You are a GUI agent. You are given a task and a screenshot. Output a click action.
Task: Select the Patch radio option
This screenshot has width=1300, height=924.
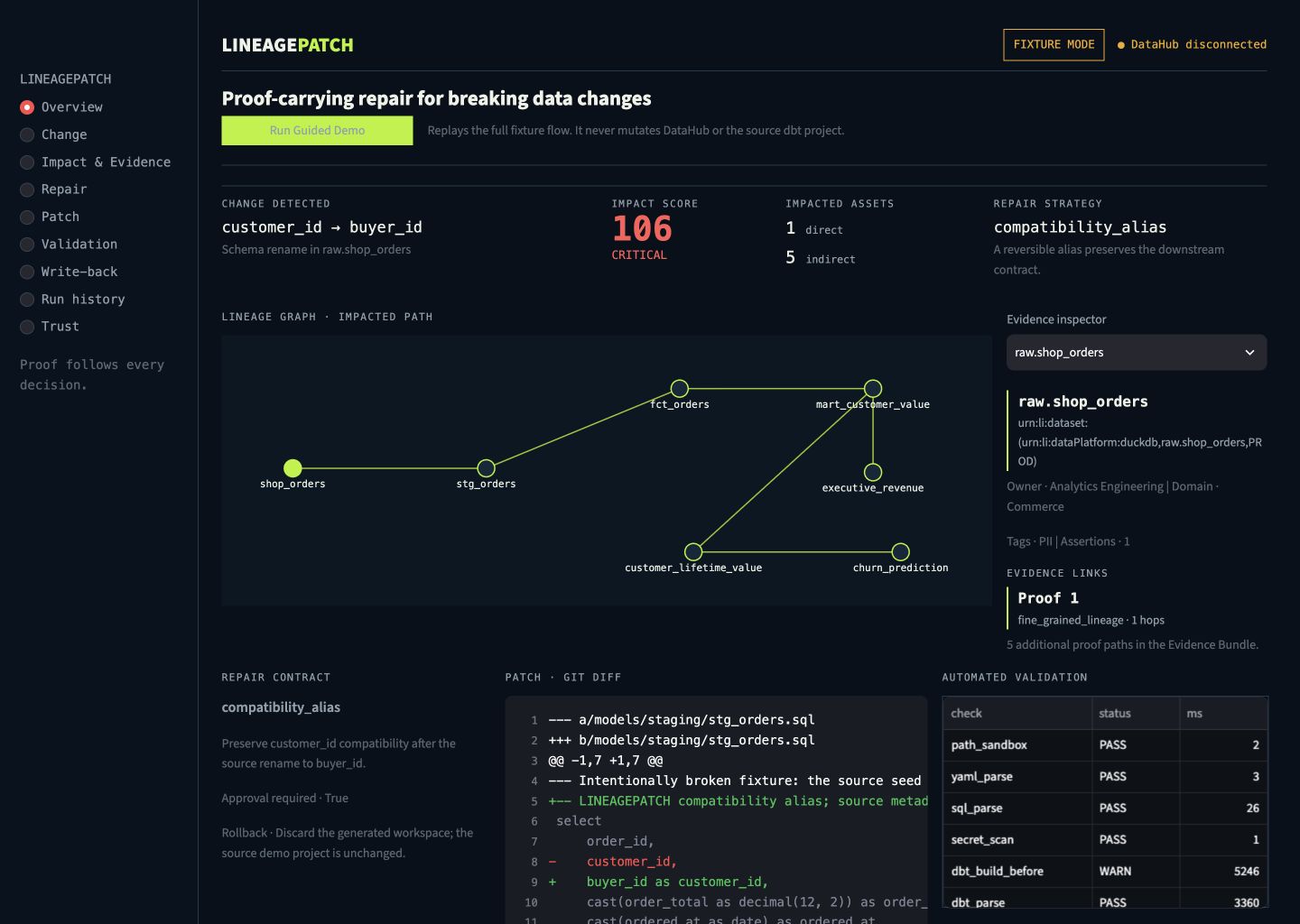[x=50, y=217]
